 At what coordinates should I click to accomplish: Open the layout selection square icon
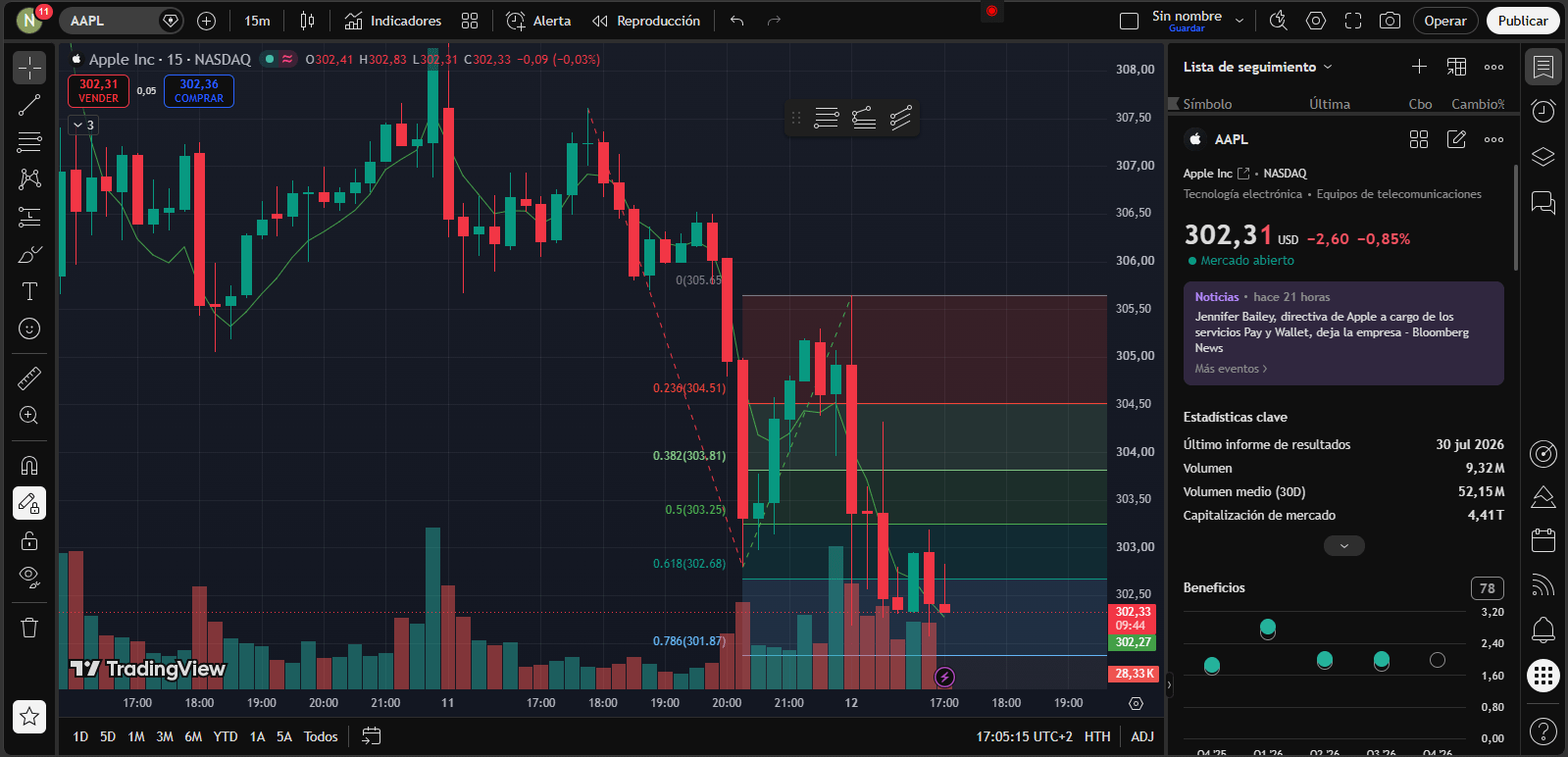tap(1129, 21)
